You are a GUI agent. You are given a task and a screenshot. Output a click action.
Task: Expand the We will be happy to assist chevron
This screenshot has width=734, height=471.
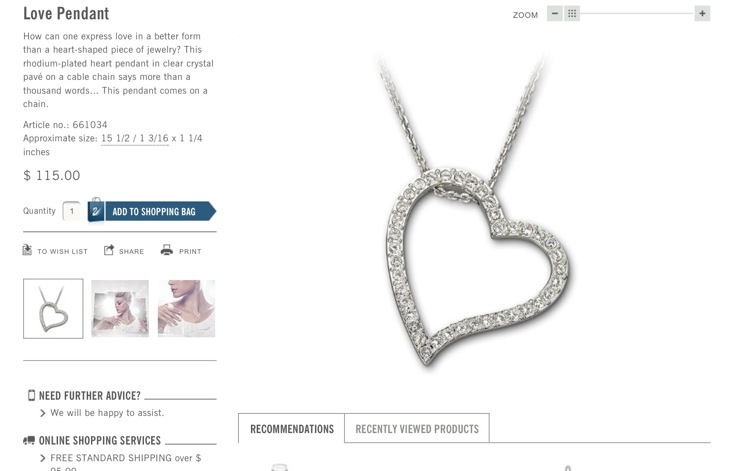(x=43, y=413)
